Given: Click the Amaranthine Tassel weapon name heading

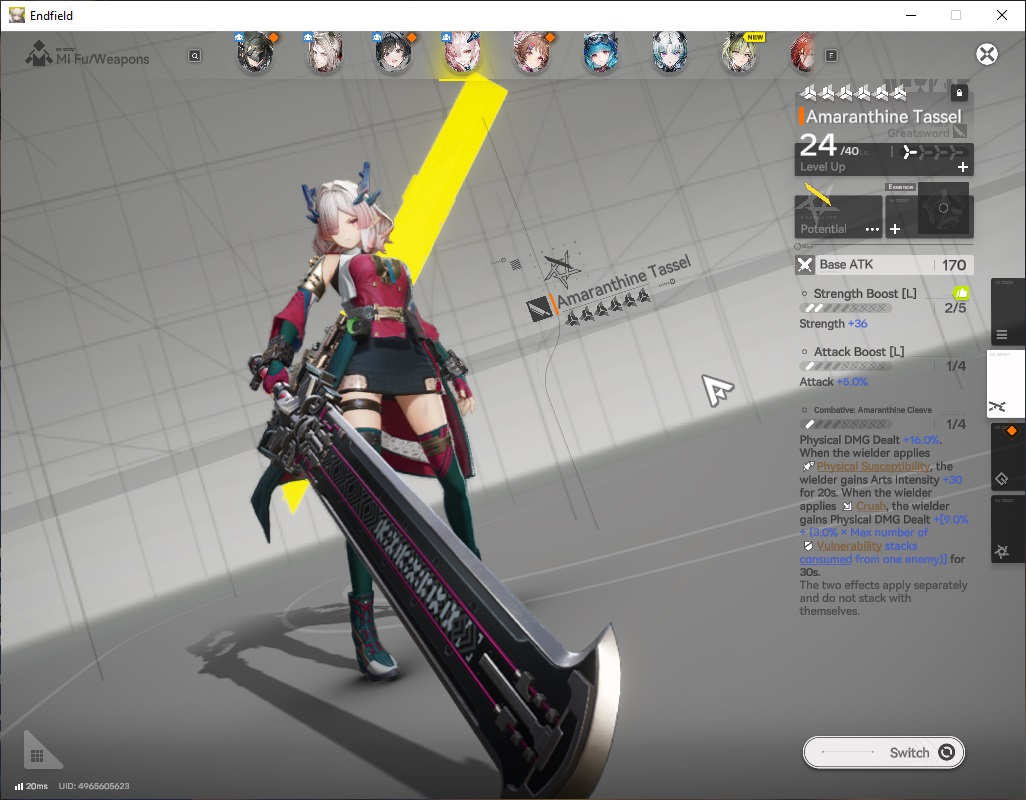Looking at the screenshot, I should [x=883, y=116].
